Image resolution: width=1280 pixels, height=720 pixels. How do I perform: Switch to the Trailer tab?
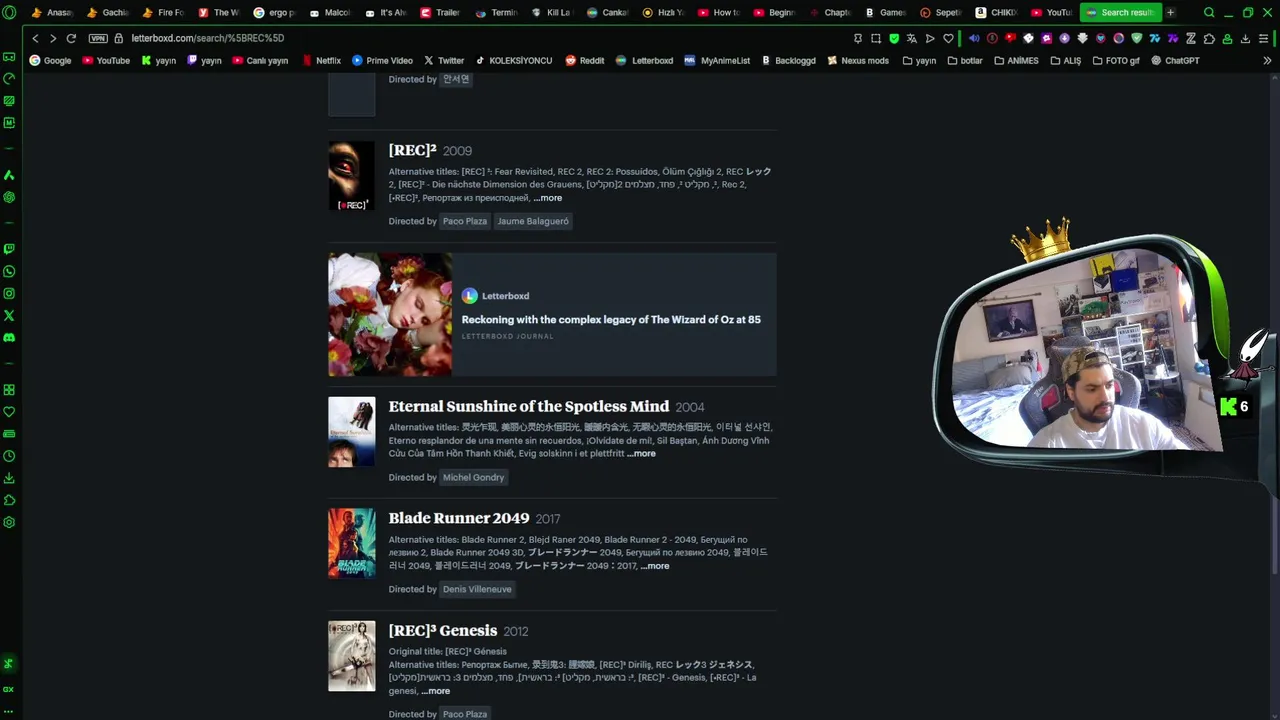(440, 13)
